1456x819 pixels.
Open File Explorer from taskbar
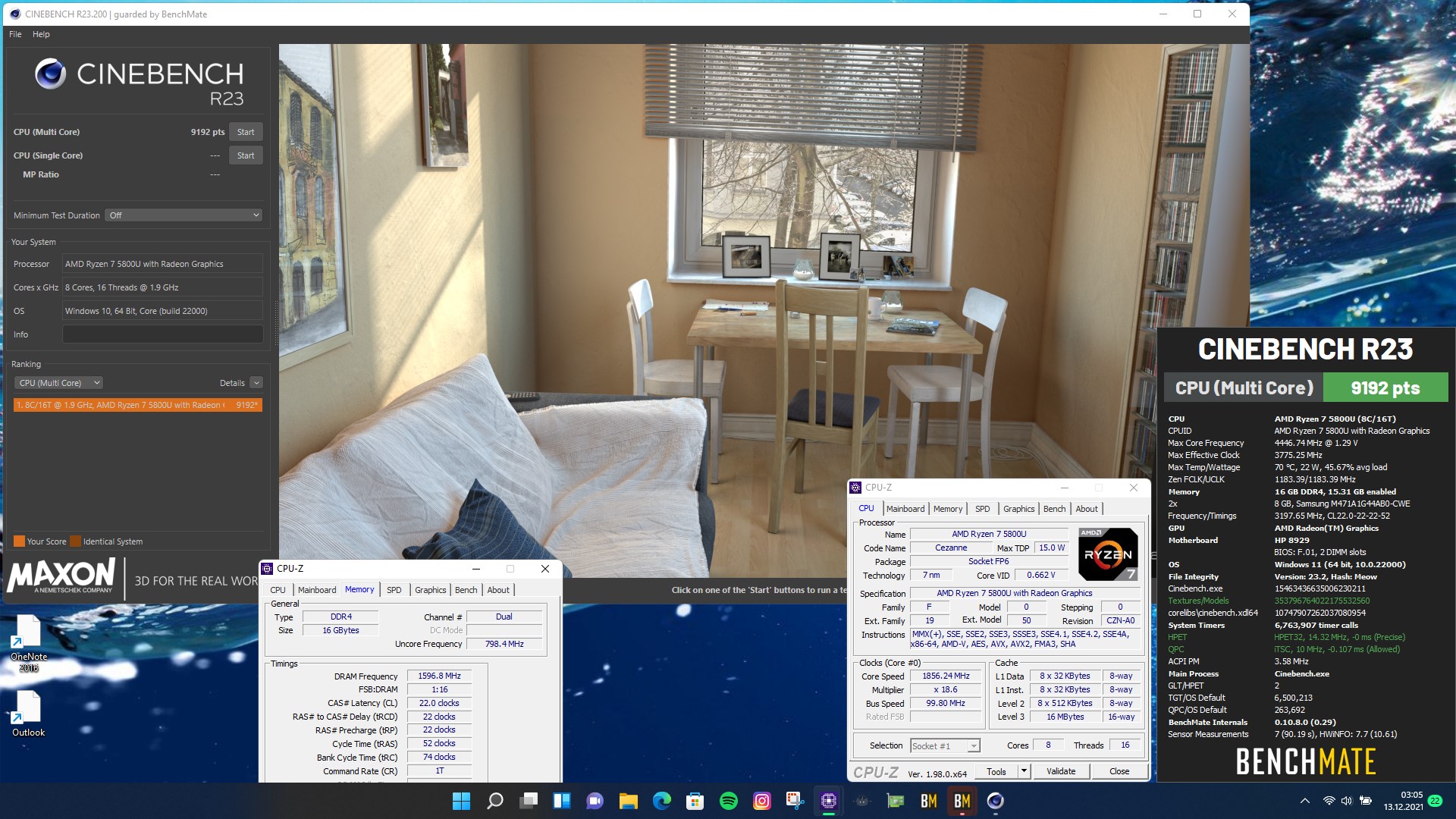pos(629,801)
